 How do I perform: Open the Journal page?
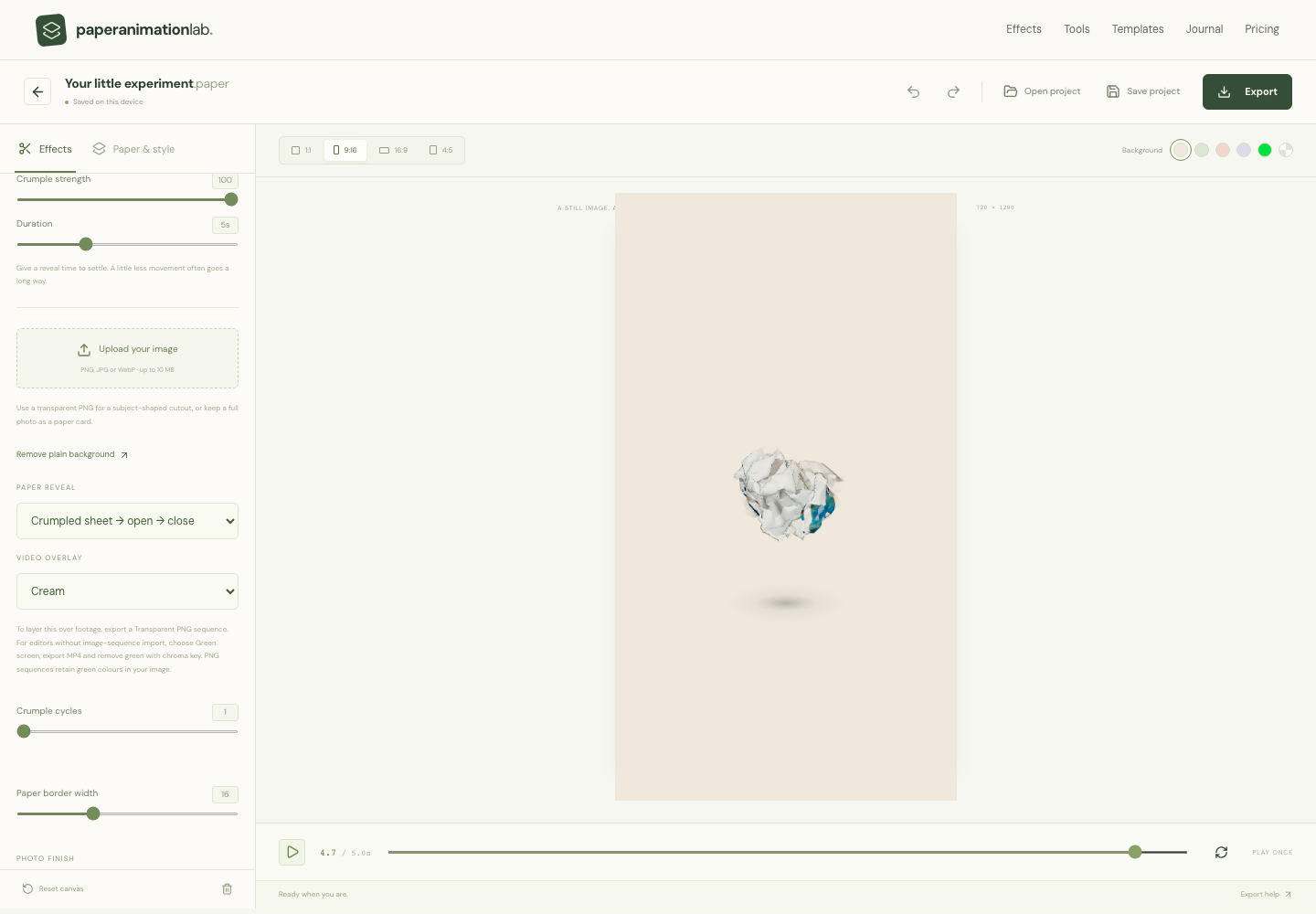tap(1205, 29)
